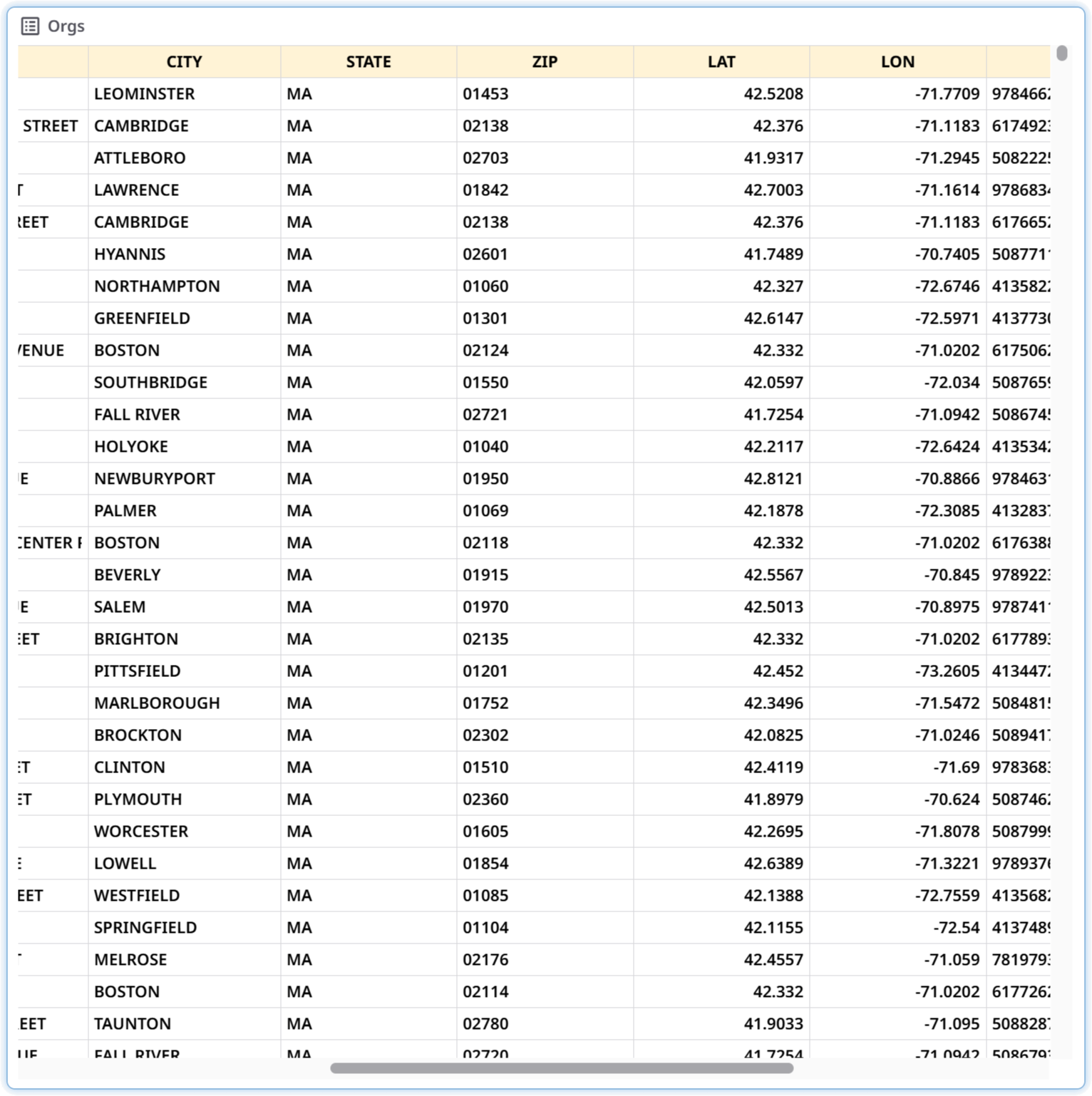Click the MA state cell in PALMER row
The height and width of the screenshot is (1096, 1092).
[x=369, y=511]
